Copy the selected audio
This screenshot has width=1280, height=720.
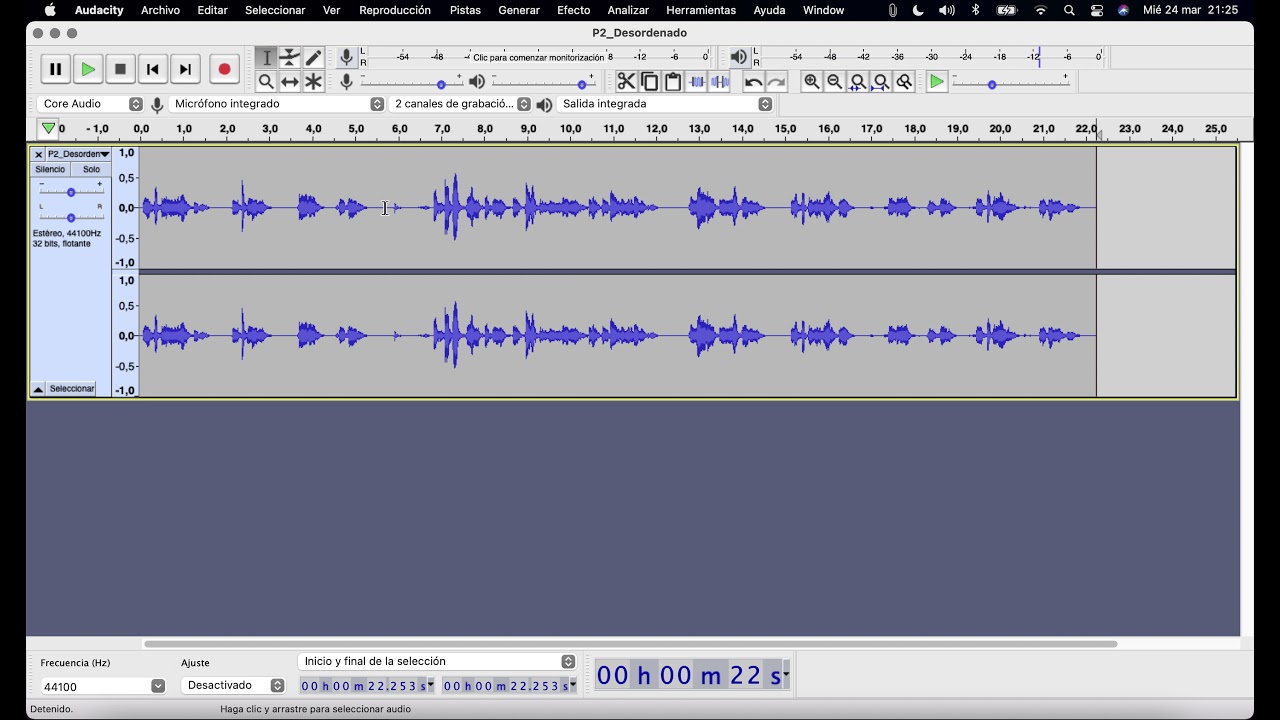coord(650,82)
